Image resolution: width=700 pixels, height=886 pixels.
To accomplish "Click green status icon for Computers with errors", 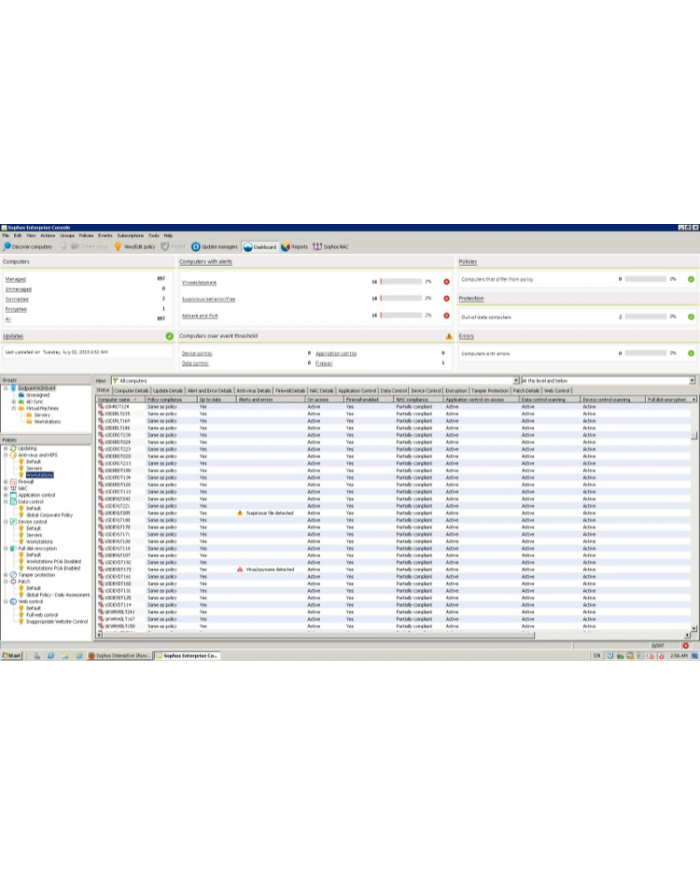I will [x=691, y=354].
